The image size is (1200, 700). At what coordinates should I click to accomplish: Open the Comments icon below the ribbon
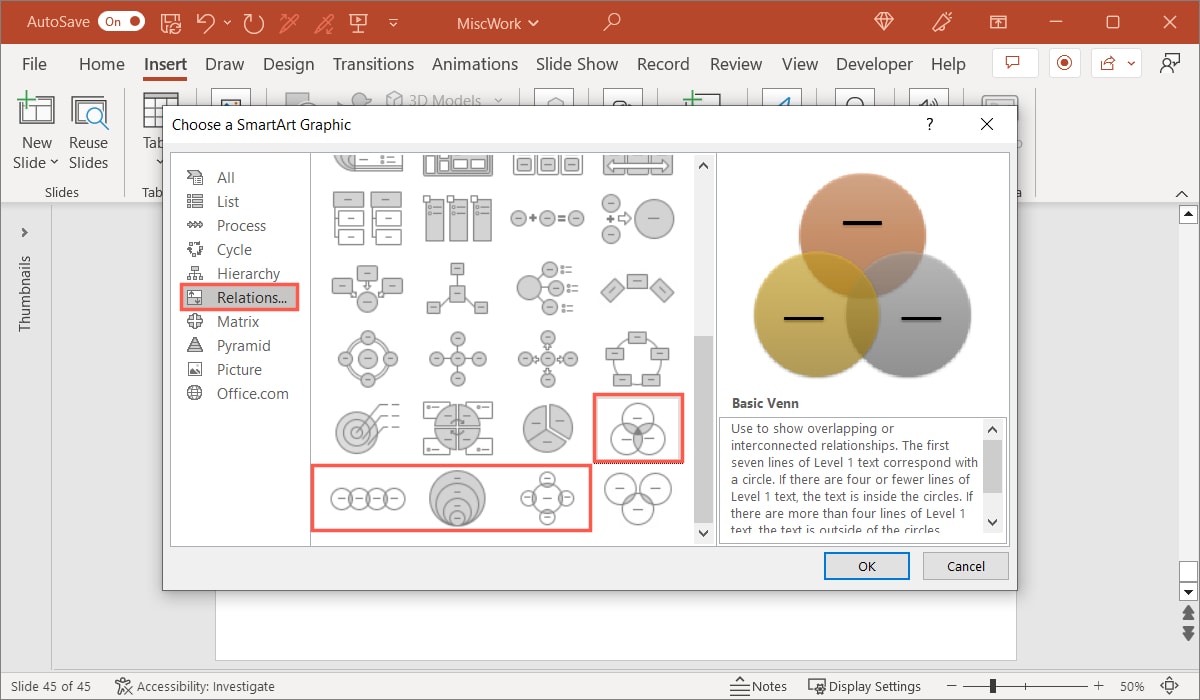click(1014, 62)
